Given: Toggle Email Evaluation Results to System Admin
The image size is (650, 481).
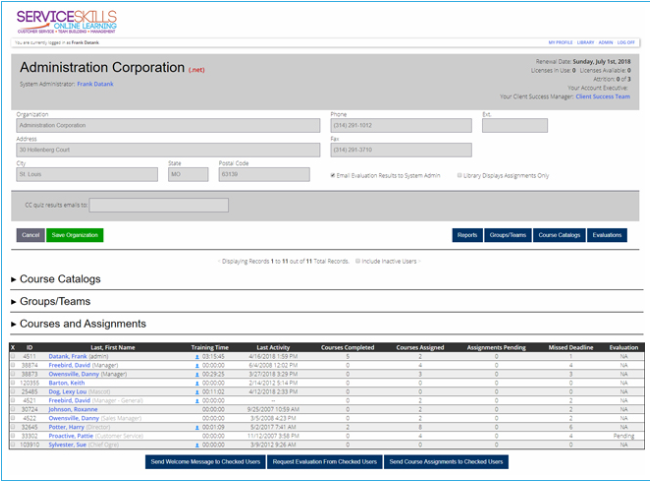Looking at the screenshot, I should point(332,175).
